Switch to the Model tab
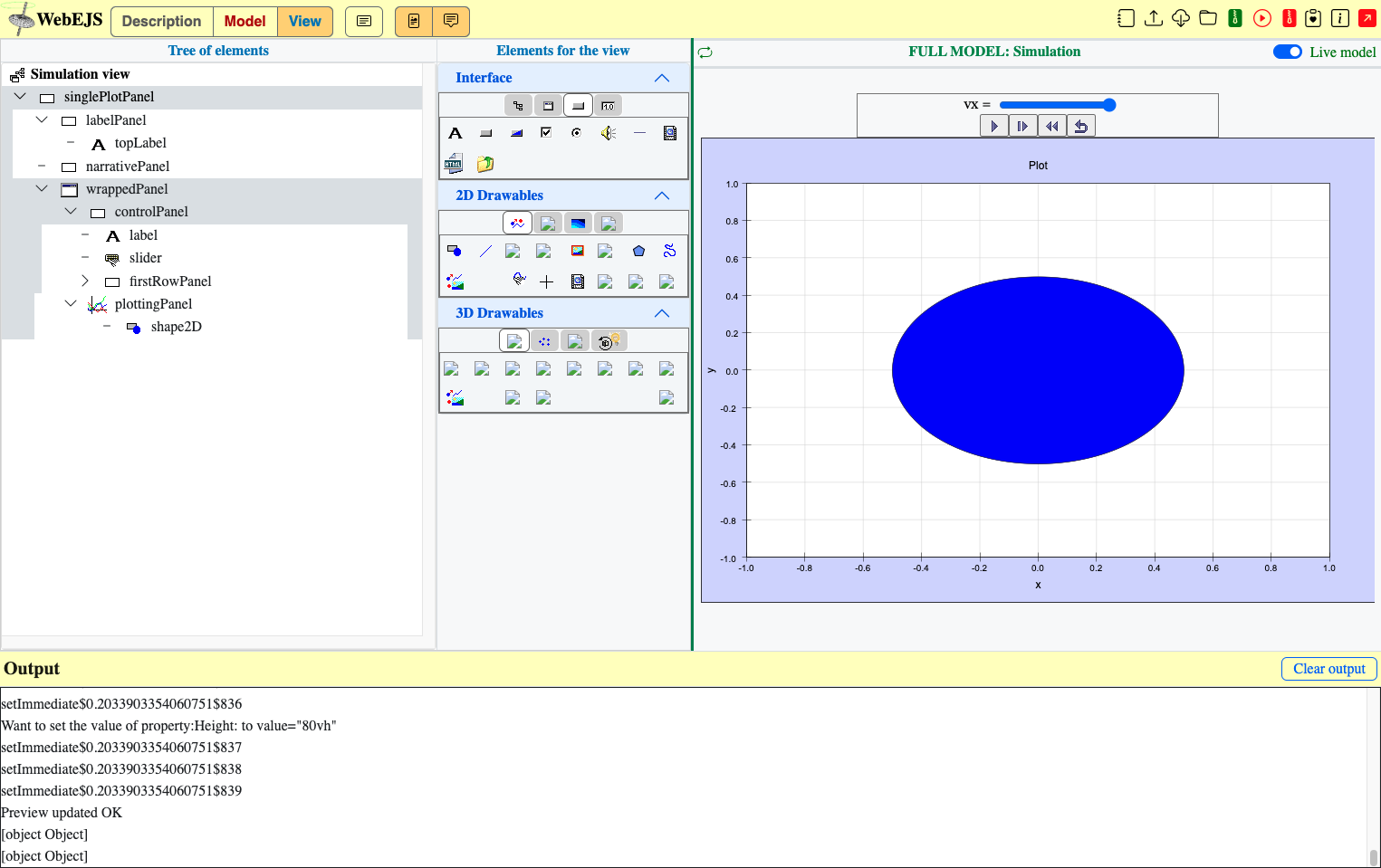Image resolution: width=1381 pixels, height=868 pixels. tap(245, 21)
